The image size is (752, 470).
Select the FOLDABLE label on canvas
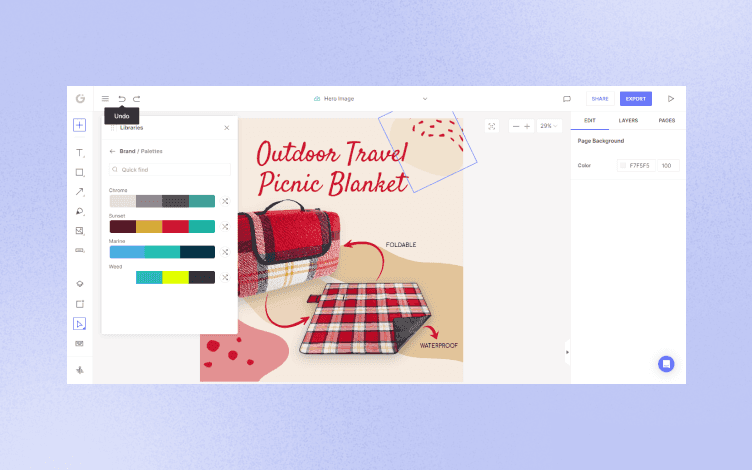[401, 245]
